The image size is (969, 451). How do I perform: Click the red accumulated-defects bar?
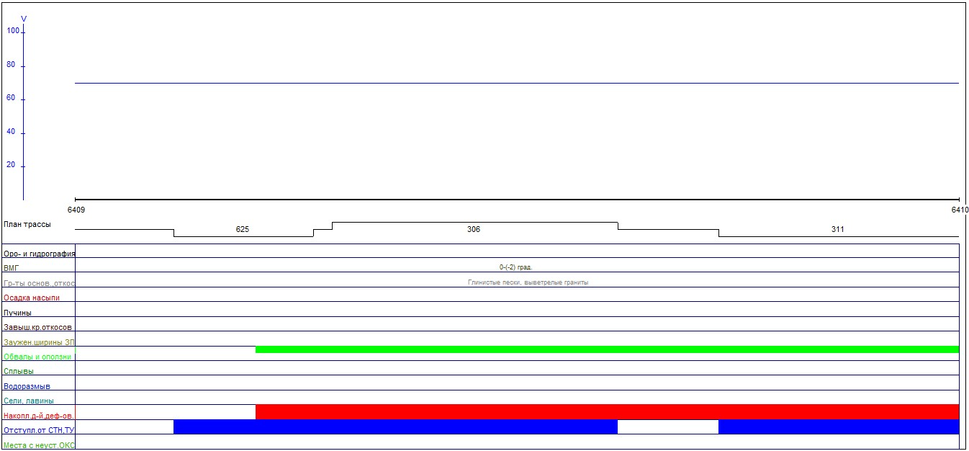tap(607, 412)
